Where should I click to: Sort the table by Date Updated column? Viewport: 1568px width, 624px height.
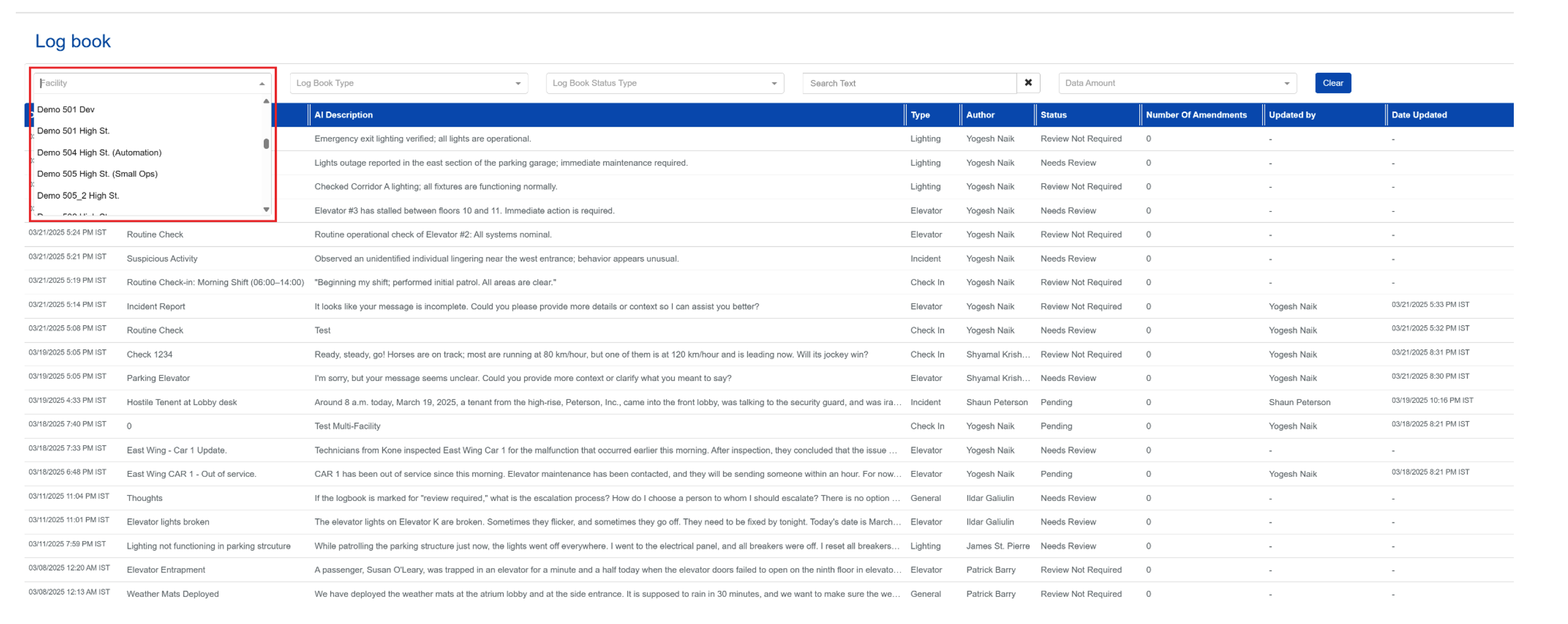(1420, 115)
